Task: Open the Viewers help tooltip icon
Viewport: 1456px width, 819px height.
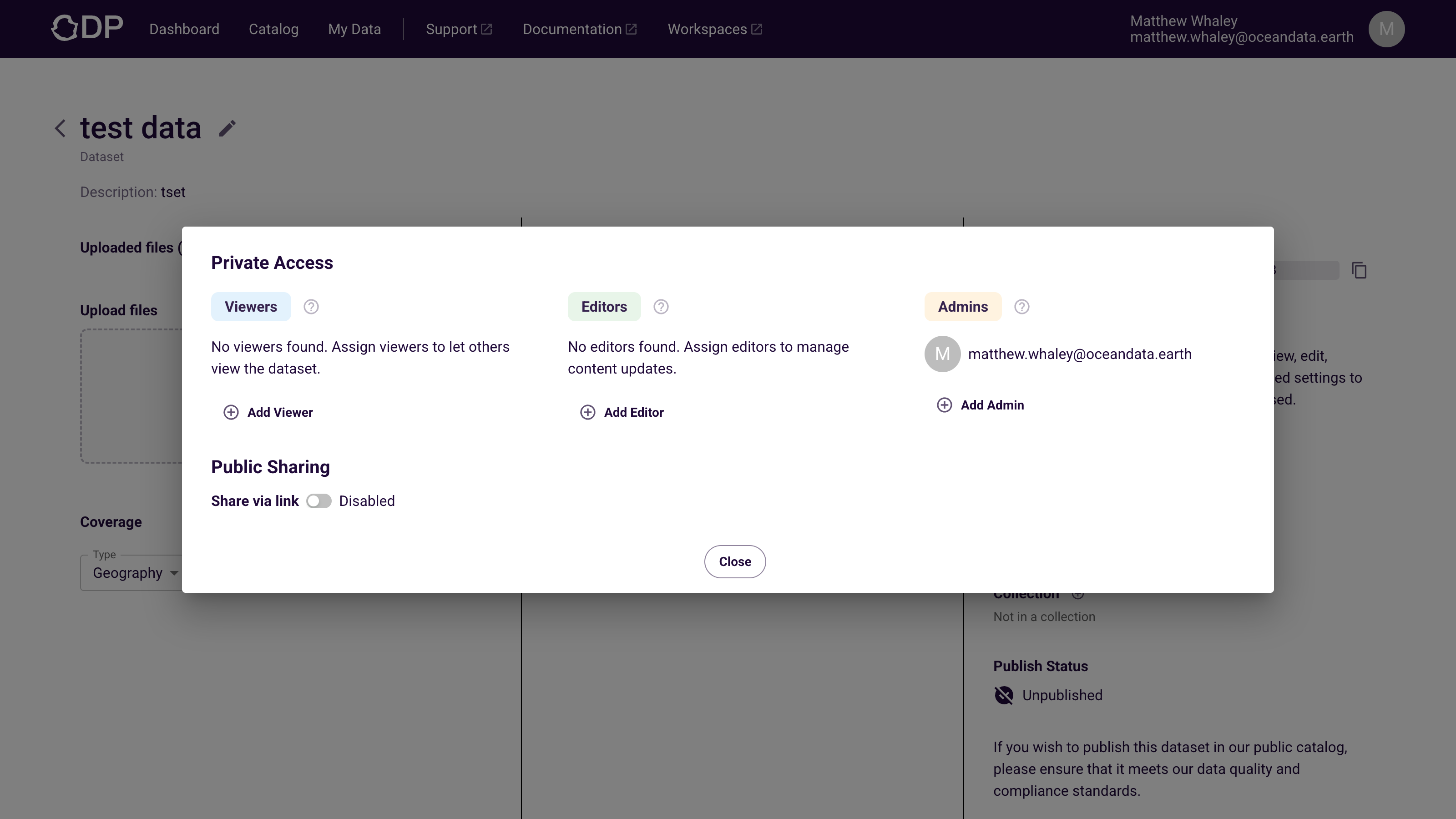Action: 310,306
